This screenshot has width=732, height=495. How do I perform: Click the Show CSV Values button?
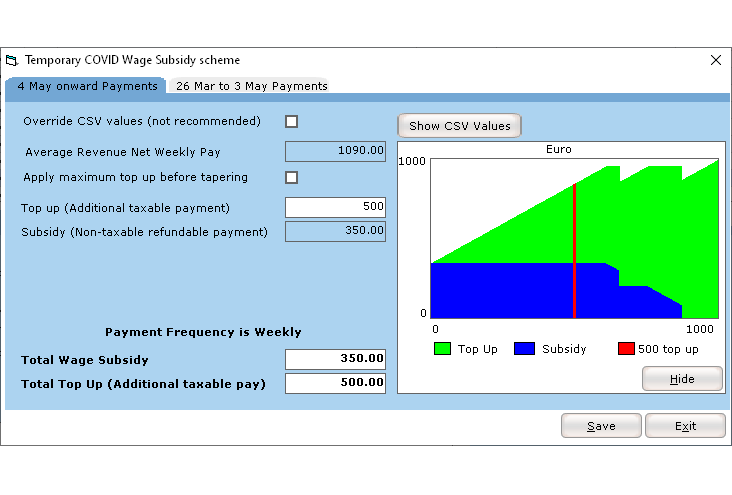pos(459,126)
